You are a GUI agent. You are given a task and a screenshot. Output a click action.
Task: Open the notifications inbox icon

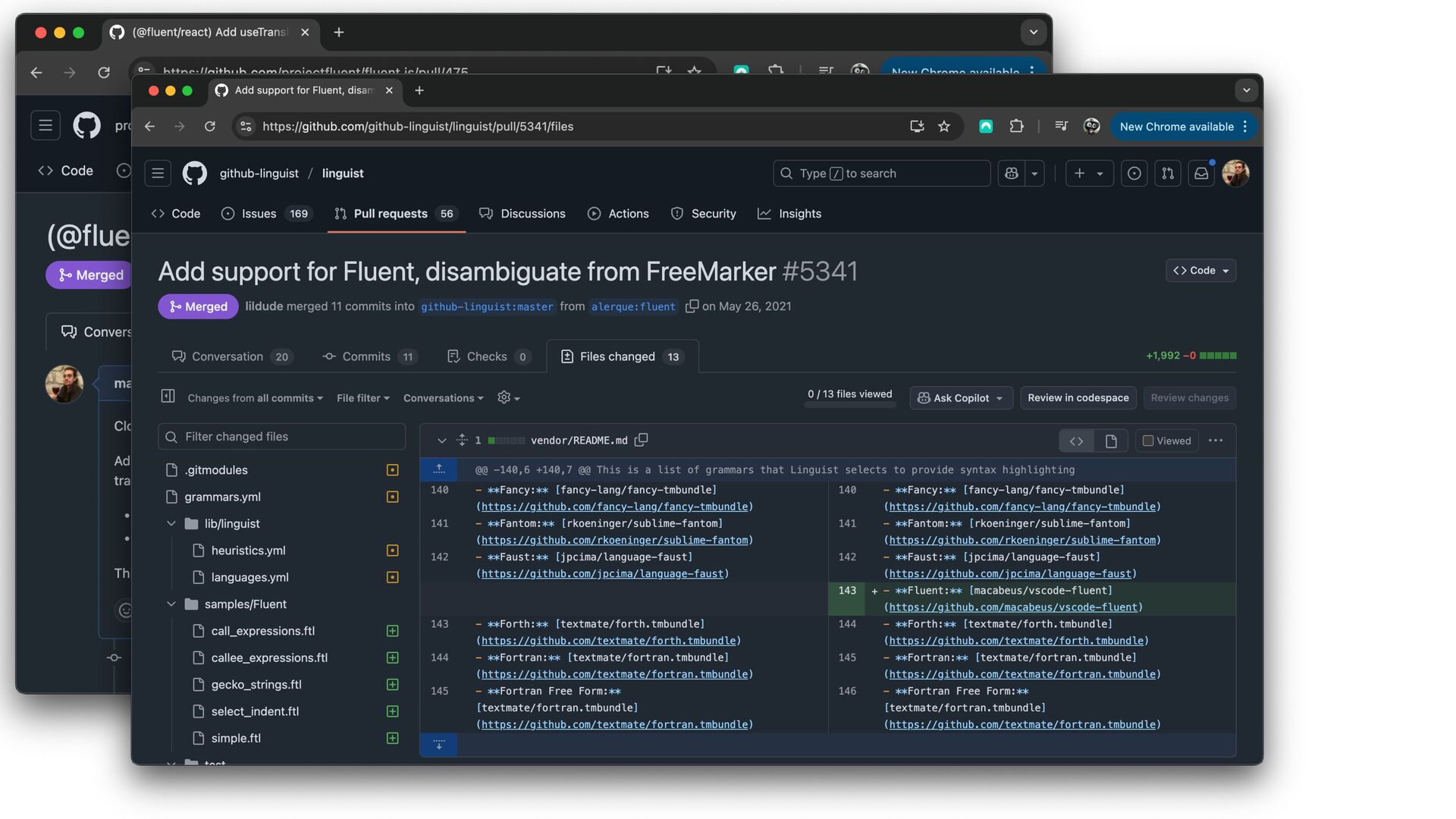[1201, 174]
